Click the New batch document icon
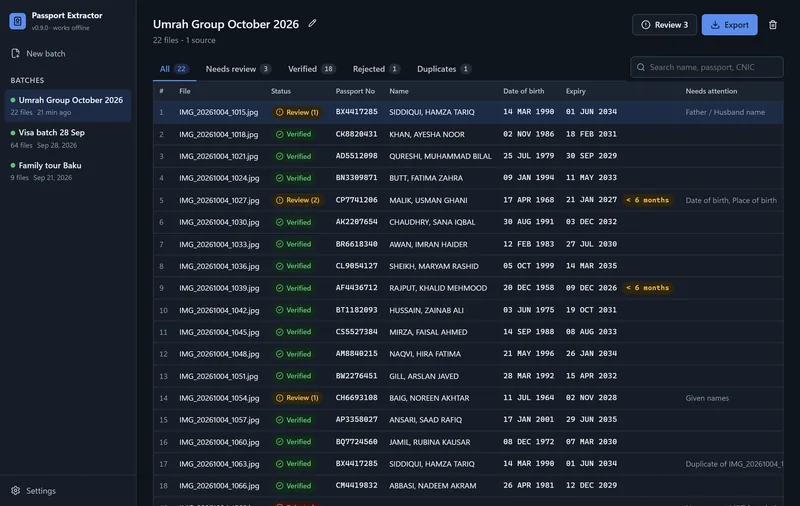The image size is (800, 506). pyautogui.click(x=15, y=54)
